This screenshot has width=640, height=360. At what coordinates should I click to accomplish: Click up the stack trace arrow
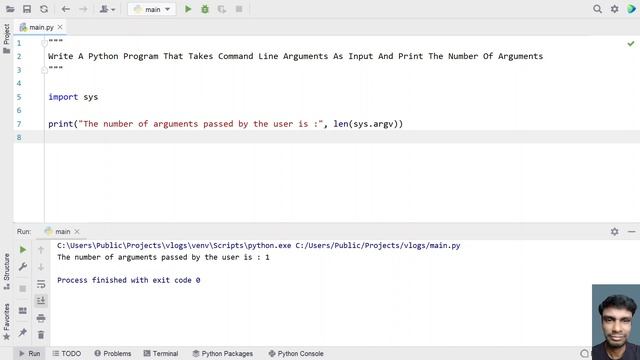(x=41, y=249)
